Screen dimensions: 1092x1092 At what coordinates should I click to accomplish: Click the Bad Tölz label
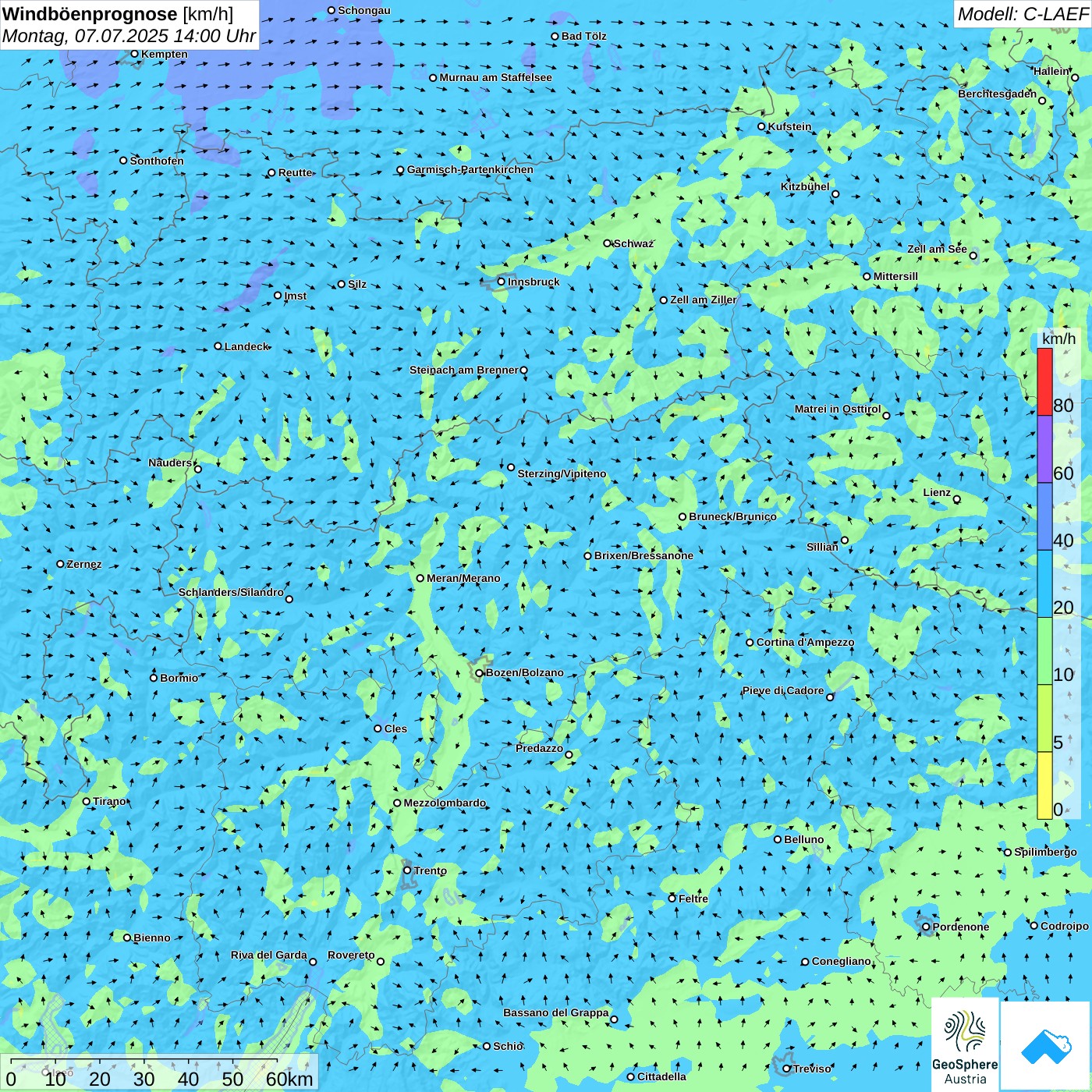click(584, 36)
